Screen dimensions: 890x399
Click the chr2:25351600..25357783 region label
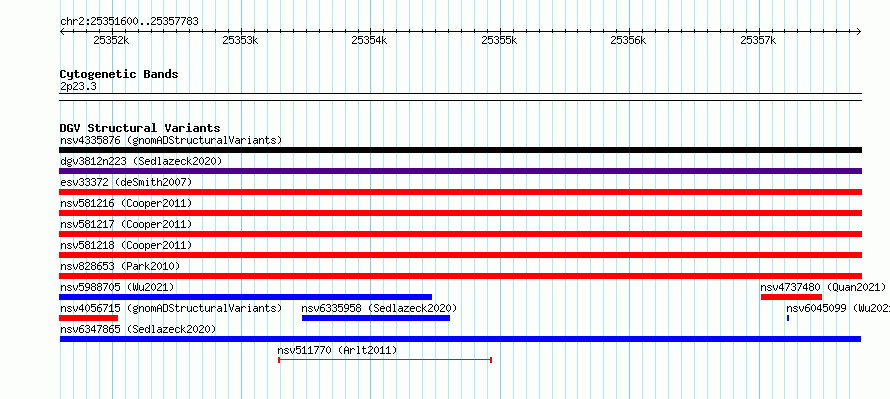click(129, 22)
